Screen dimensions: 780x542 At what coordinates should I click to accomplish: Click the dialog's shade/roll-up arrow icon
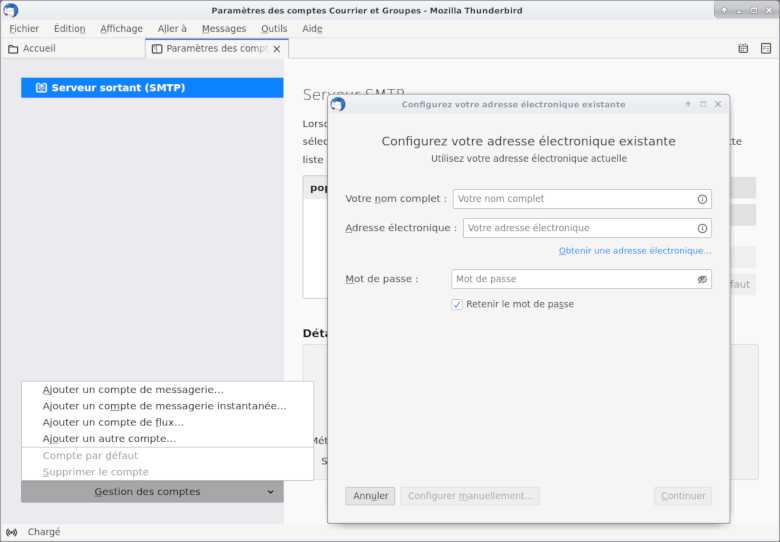(688, 104)
